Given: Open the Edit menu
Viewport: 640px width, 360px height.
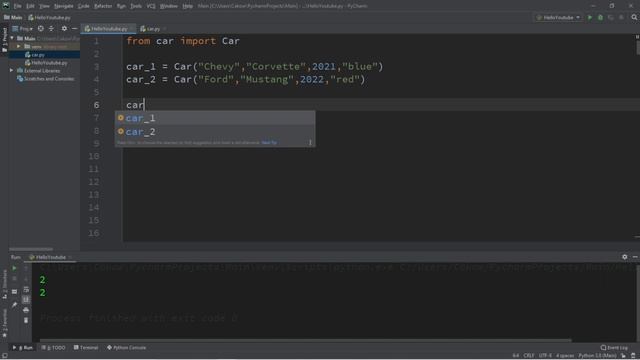Looking at the screenshot, I should [x=31, y=6].
